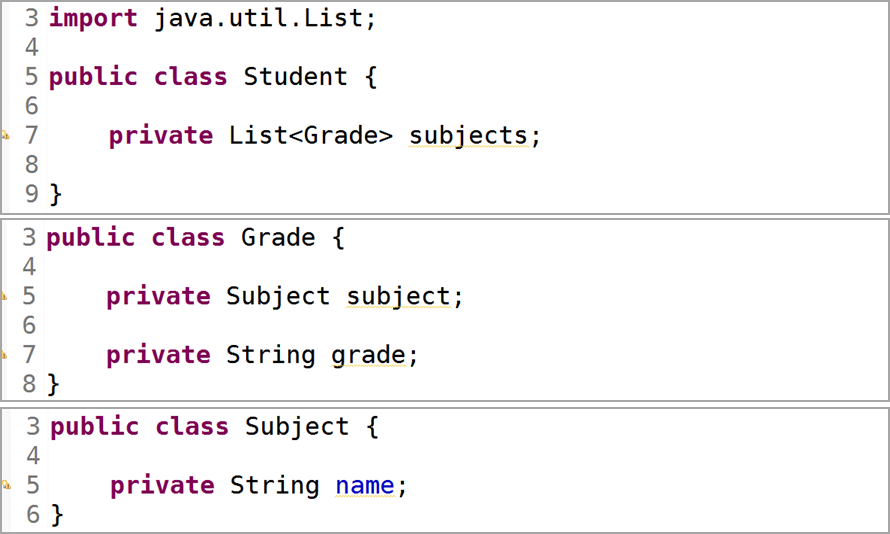The height and width of the screenshot is (534, 890).
Task: Click the underlined grade variable
Action: [x=368, y=356]
